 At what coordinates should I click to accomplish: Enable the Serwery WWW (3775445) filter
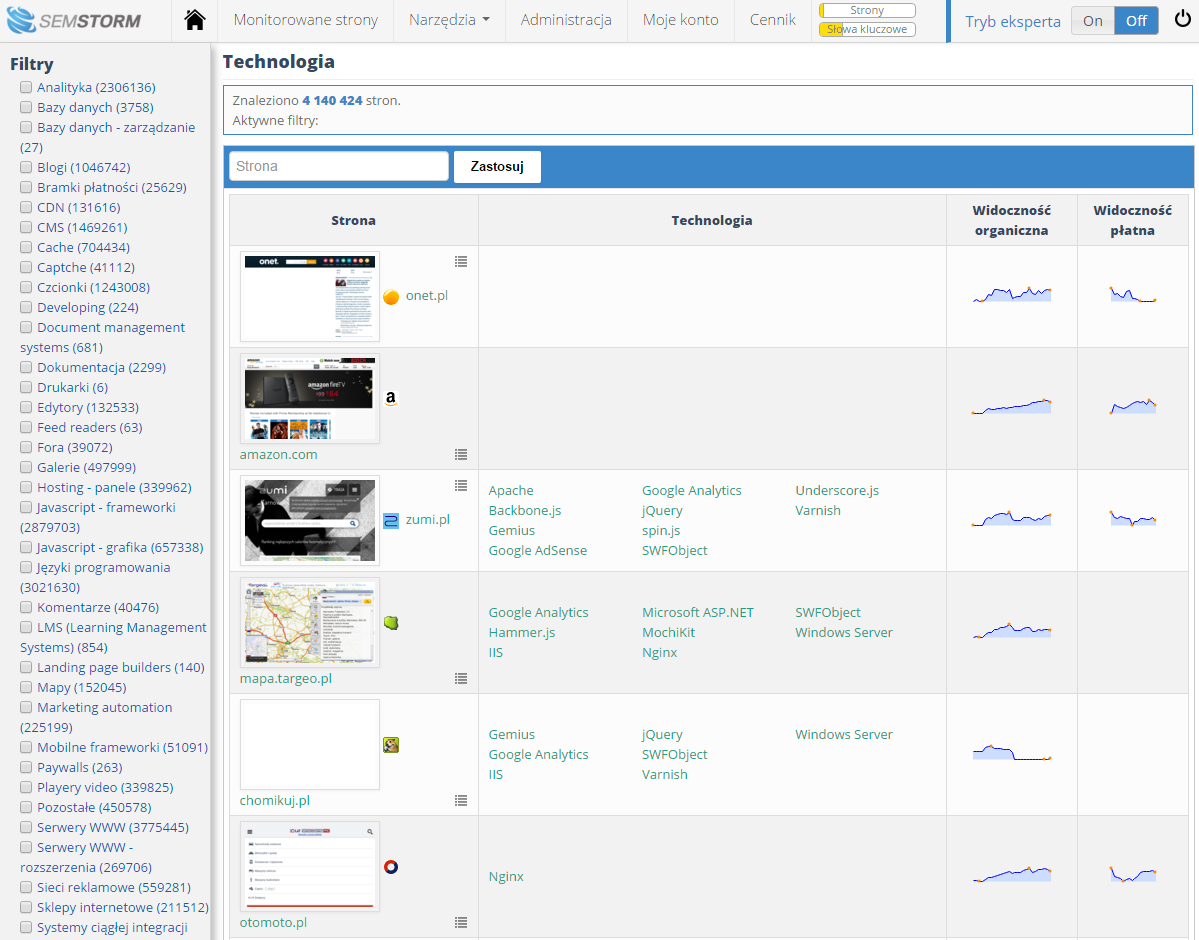coord(26,827)
